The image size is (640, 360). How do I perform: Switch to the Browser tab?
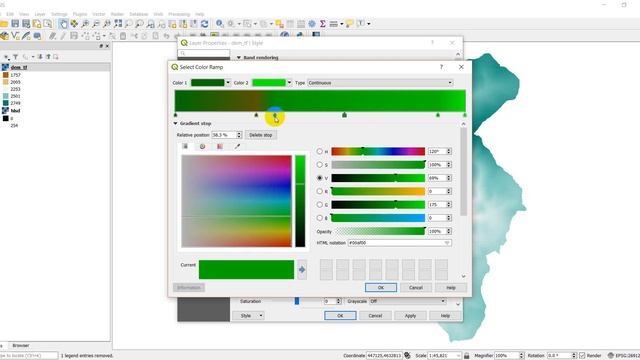click(x=20, y=345)
